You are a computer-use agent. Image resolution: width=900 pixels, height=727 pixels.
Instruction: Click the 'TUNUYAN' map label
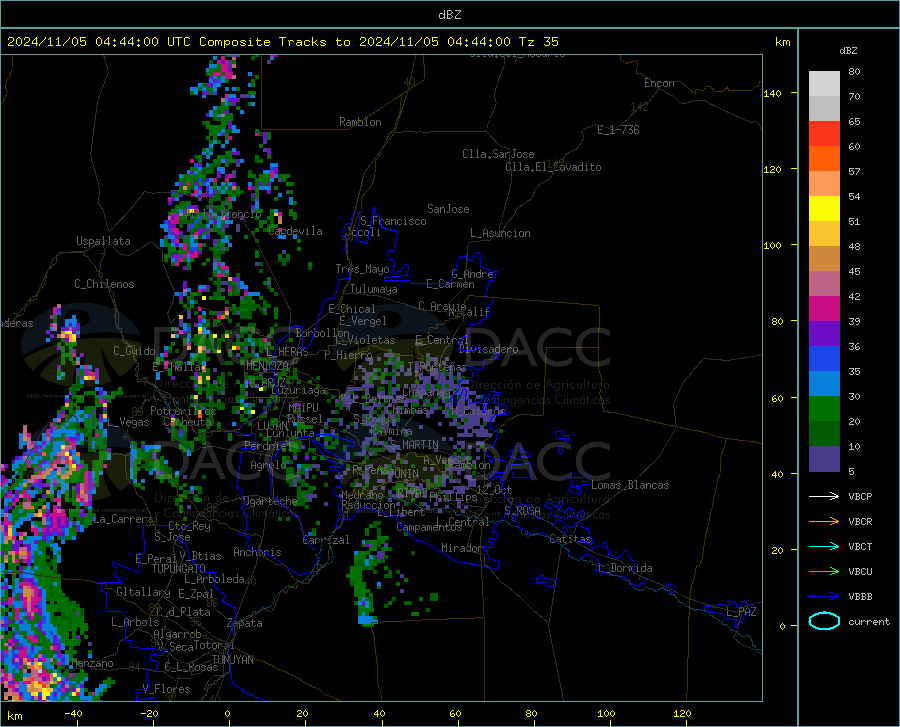coord(232,660)
